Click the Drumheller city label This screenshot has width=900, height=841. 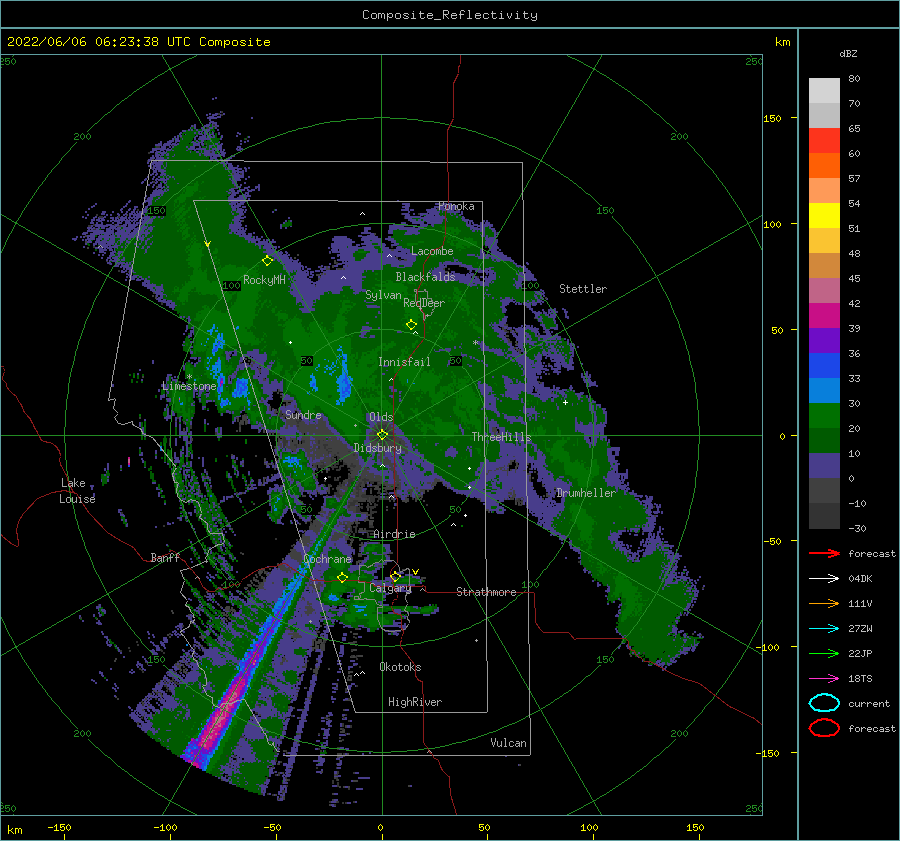coord(586,493)
